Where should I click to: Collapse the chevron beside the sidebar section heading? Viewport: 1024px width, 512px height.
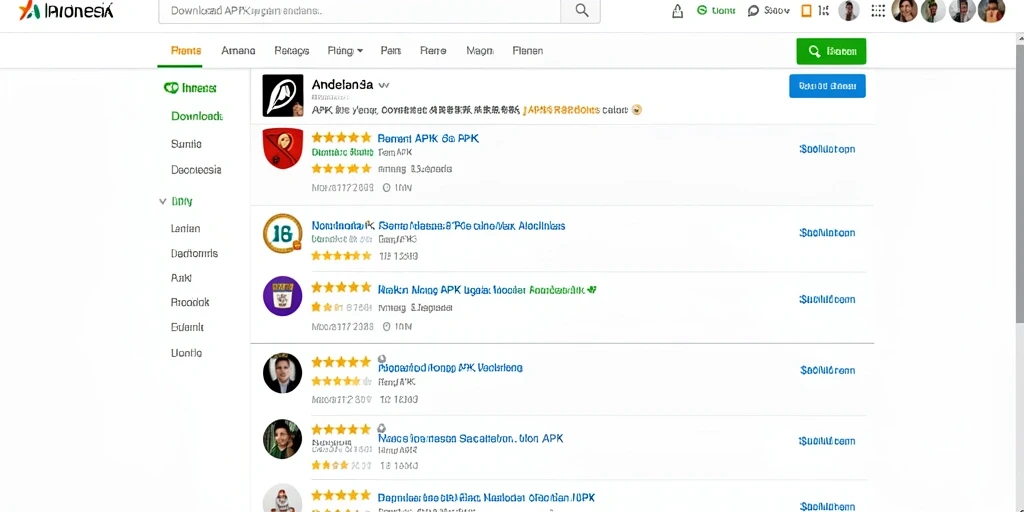point(163,202)
